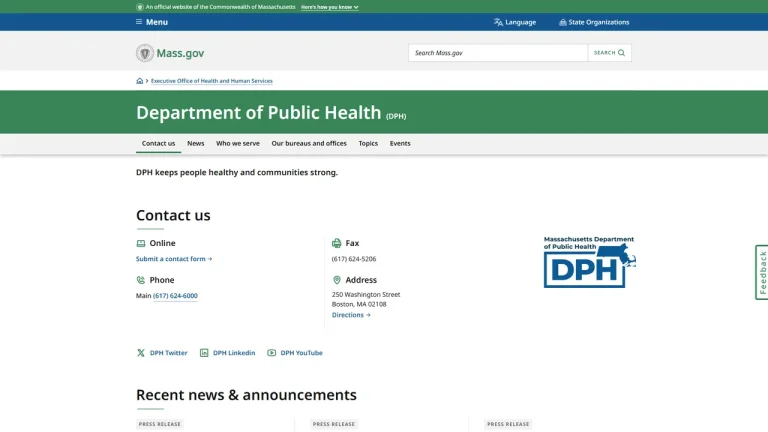Open DPH Twitter link
Viewport: 768px width, 432px height.
coord(168,353)
